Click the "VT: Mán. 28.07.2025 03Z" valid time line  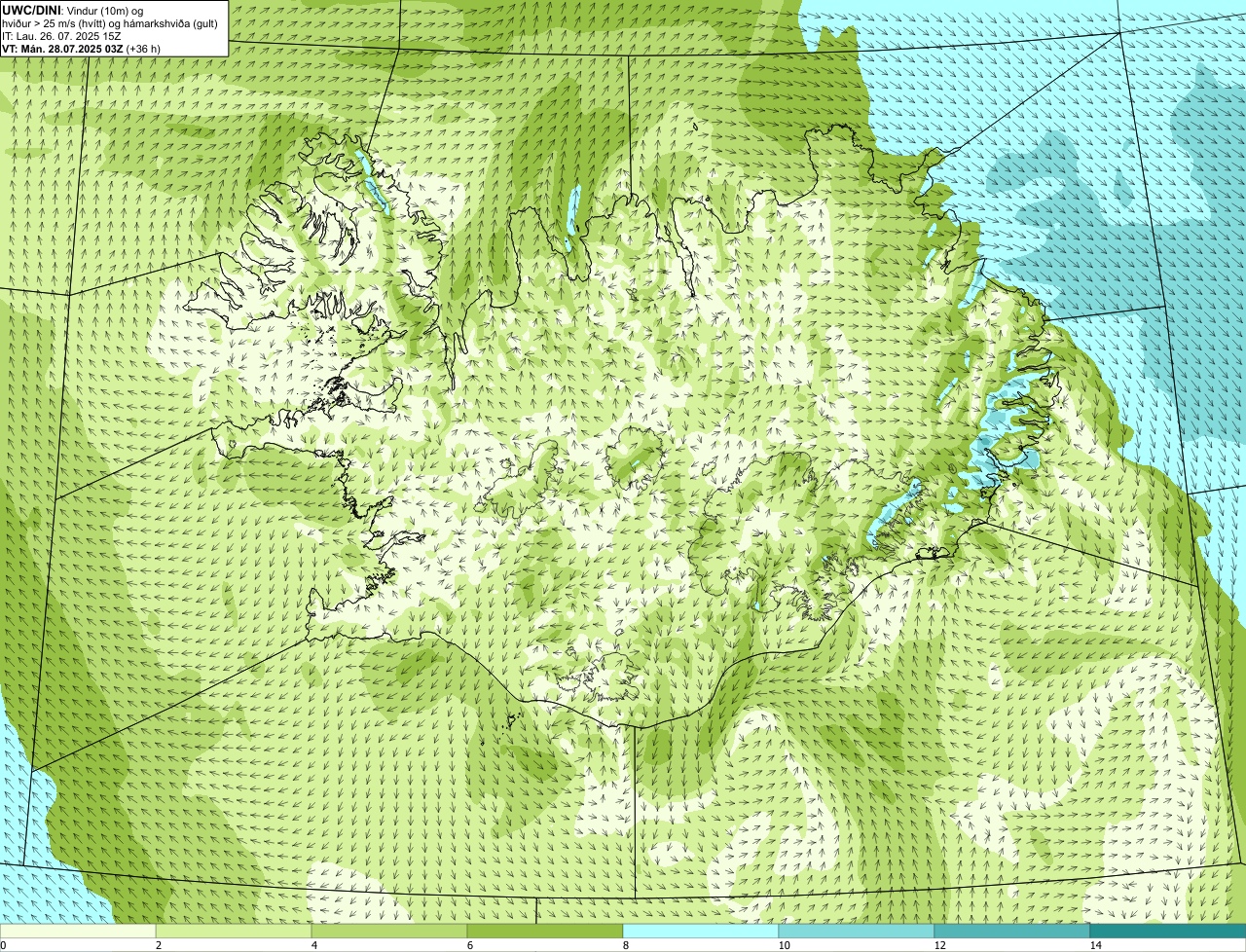[81, 49]
